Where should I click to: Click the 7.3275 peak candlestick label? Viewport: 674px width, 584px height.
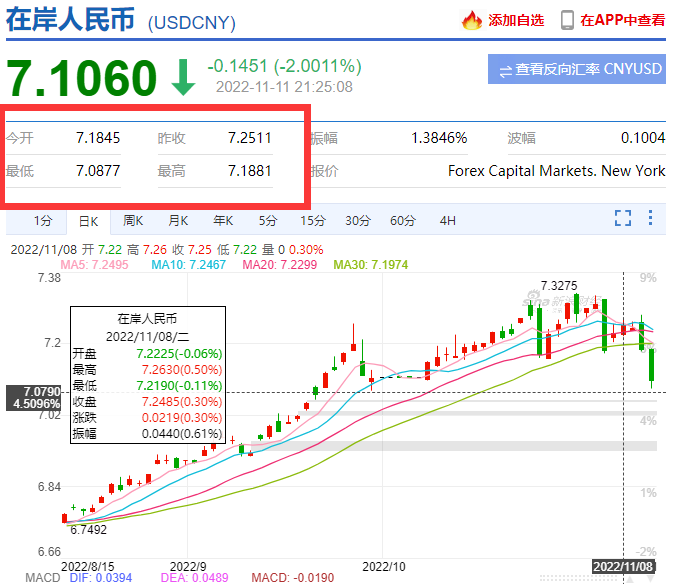(559, 286)
